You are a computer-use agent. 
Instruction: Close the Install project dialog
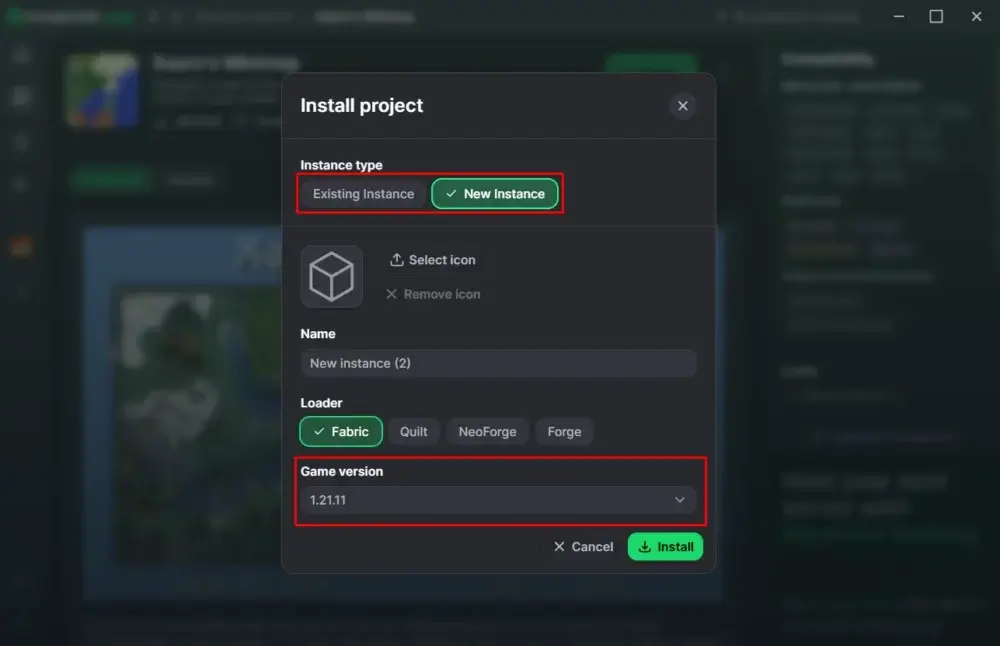[683, 105]
